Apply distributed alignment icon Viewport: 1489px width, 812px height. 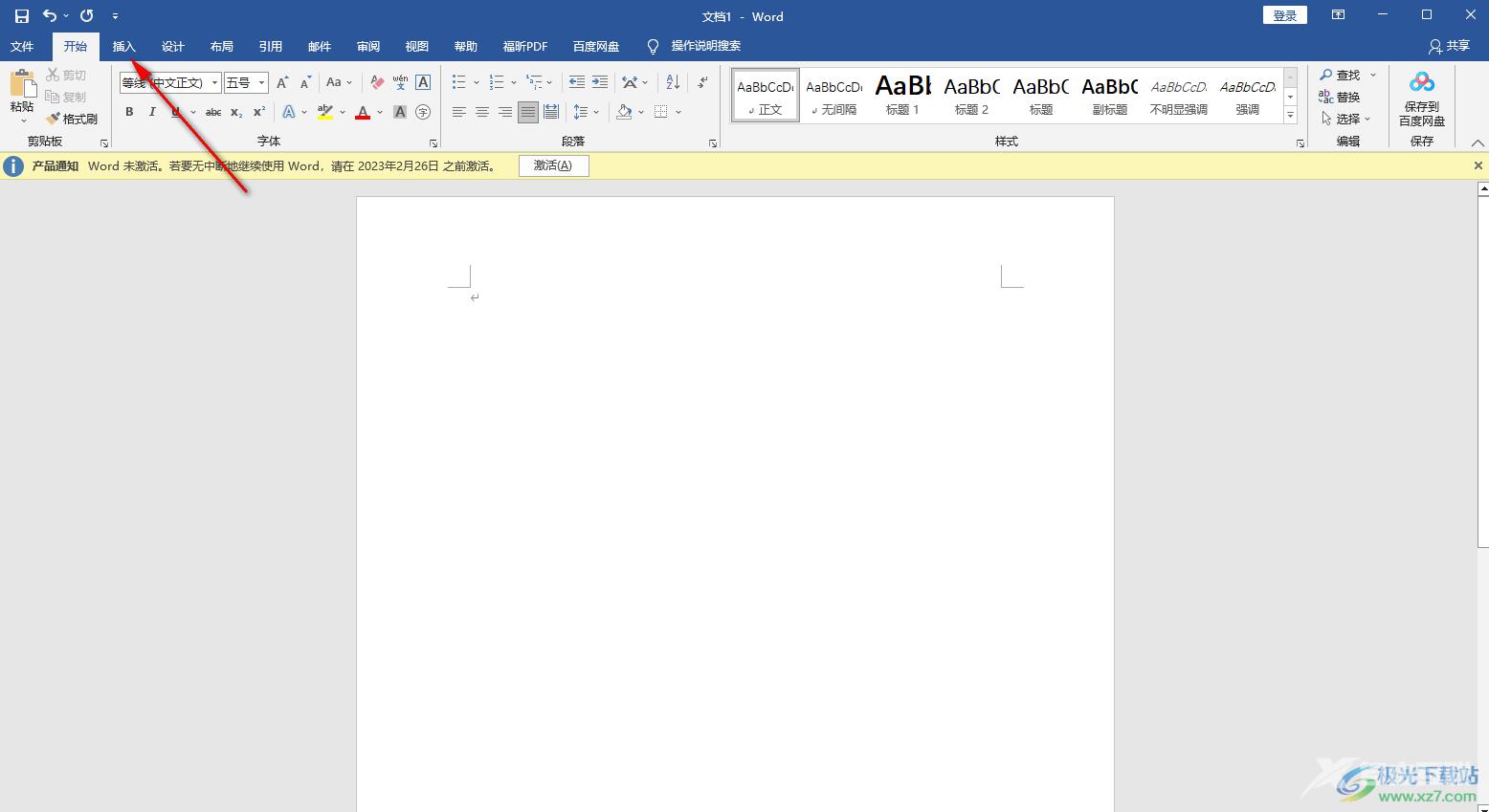551,112
